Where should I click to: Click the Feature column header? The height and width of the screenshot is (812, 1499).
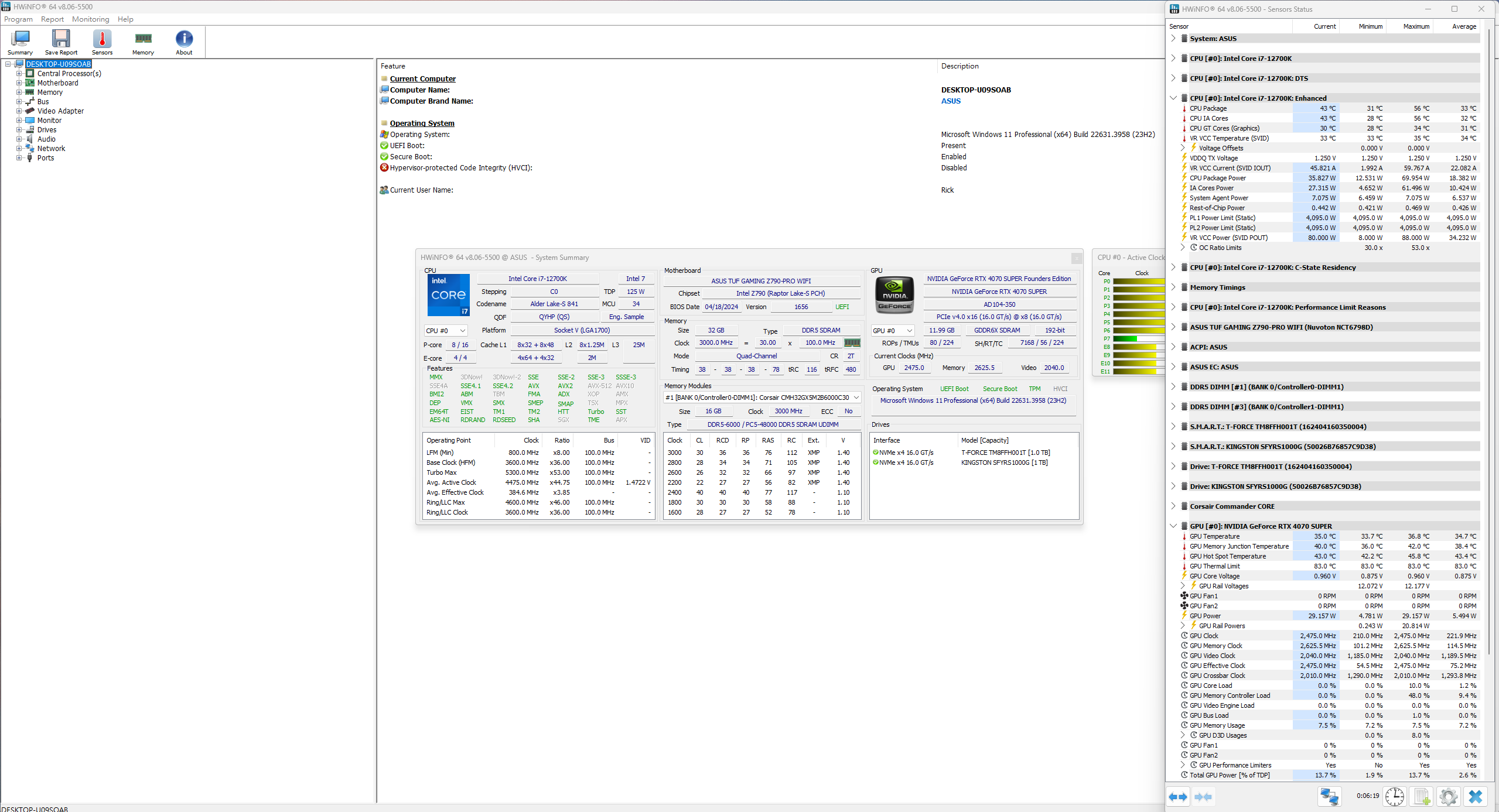click(656, 66)
